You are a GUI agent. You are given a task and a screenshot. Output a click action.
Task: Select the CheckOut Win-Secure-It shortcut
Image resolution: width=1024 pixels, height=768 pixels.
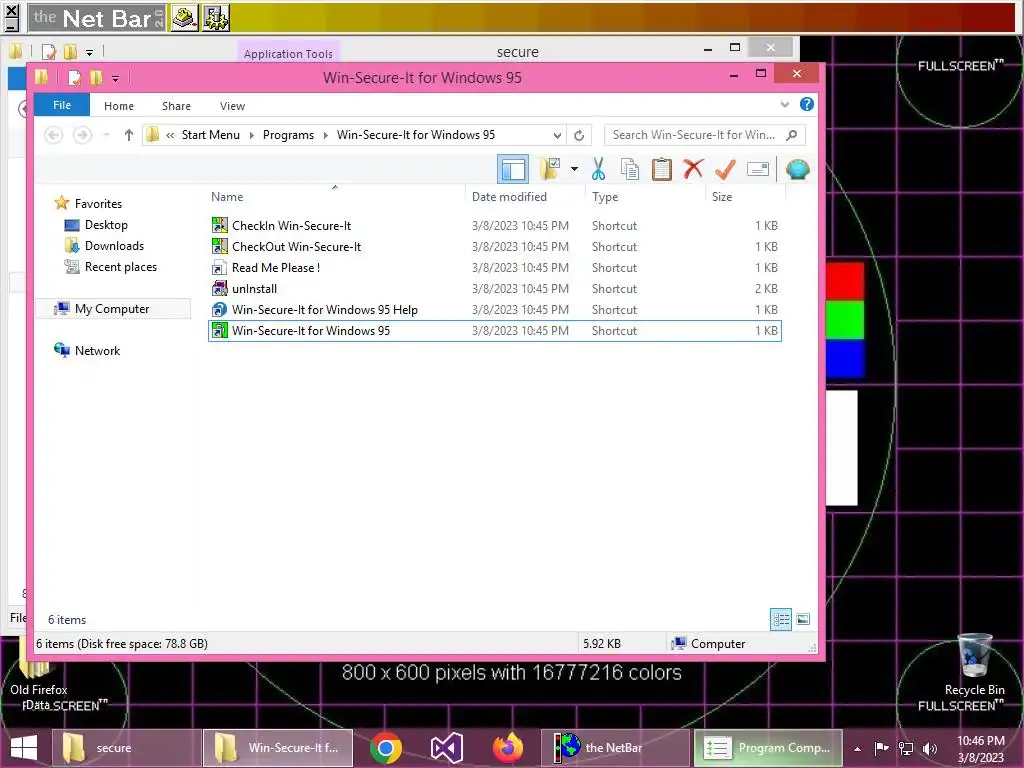[x=494, y=246]
